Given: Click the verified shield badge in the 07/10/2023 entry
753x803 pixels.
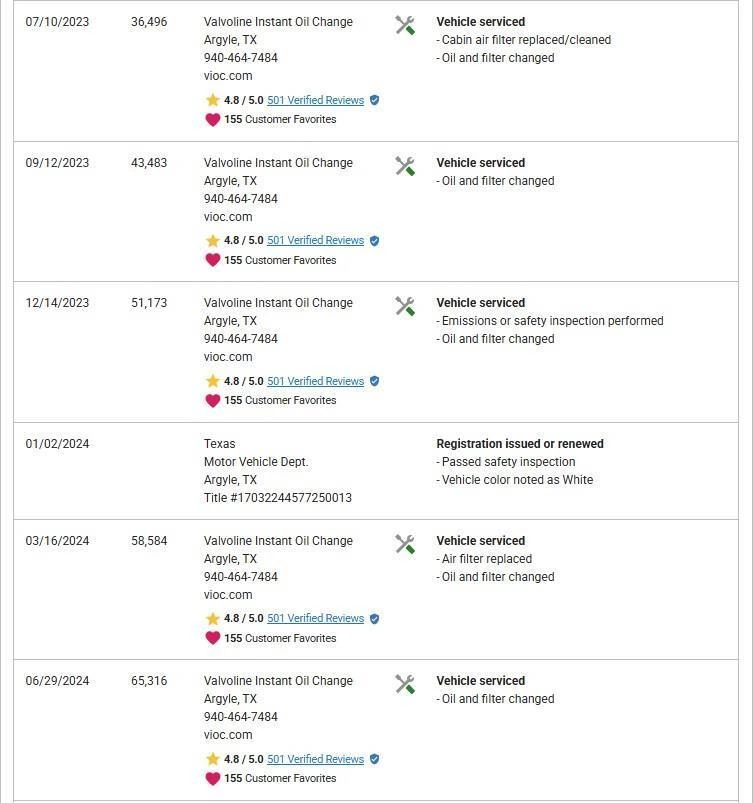Looking at the screenshot, I should pos(375,100).
